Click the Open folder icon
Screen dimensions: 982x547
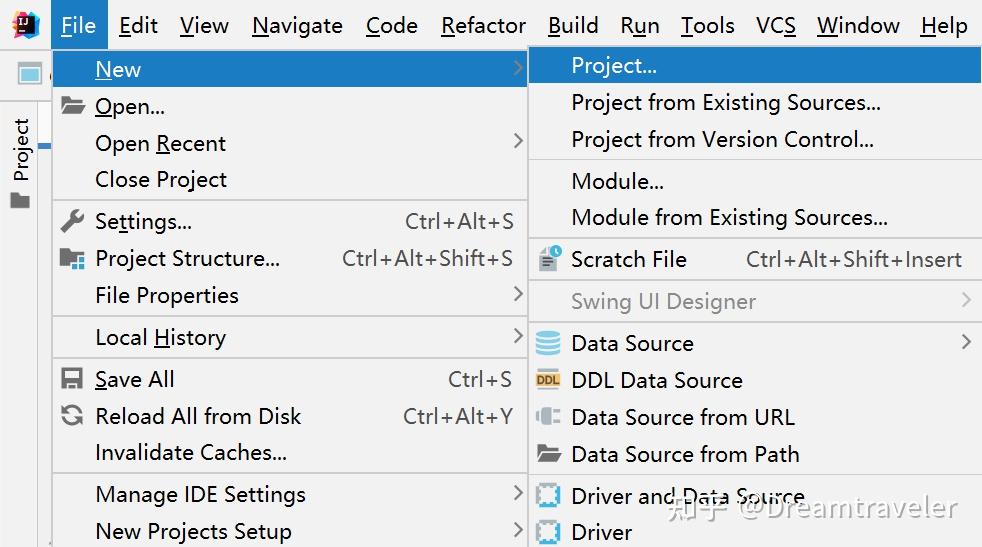tap(72, 106)
